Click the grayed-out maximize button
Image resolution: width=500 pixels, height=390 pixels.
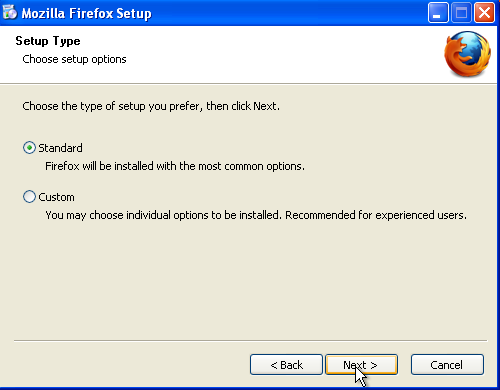tap(461, 13)
